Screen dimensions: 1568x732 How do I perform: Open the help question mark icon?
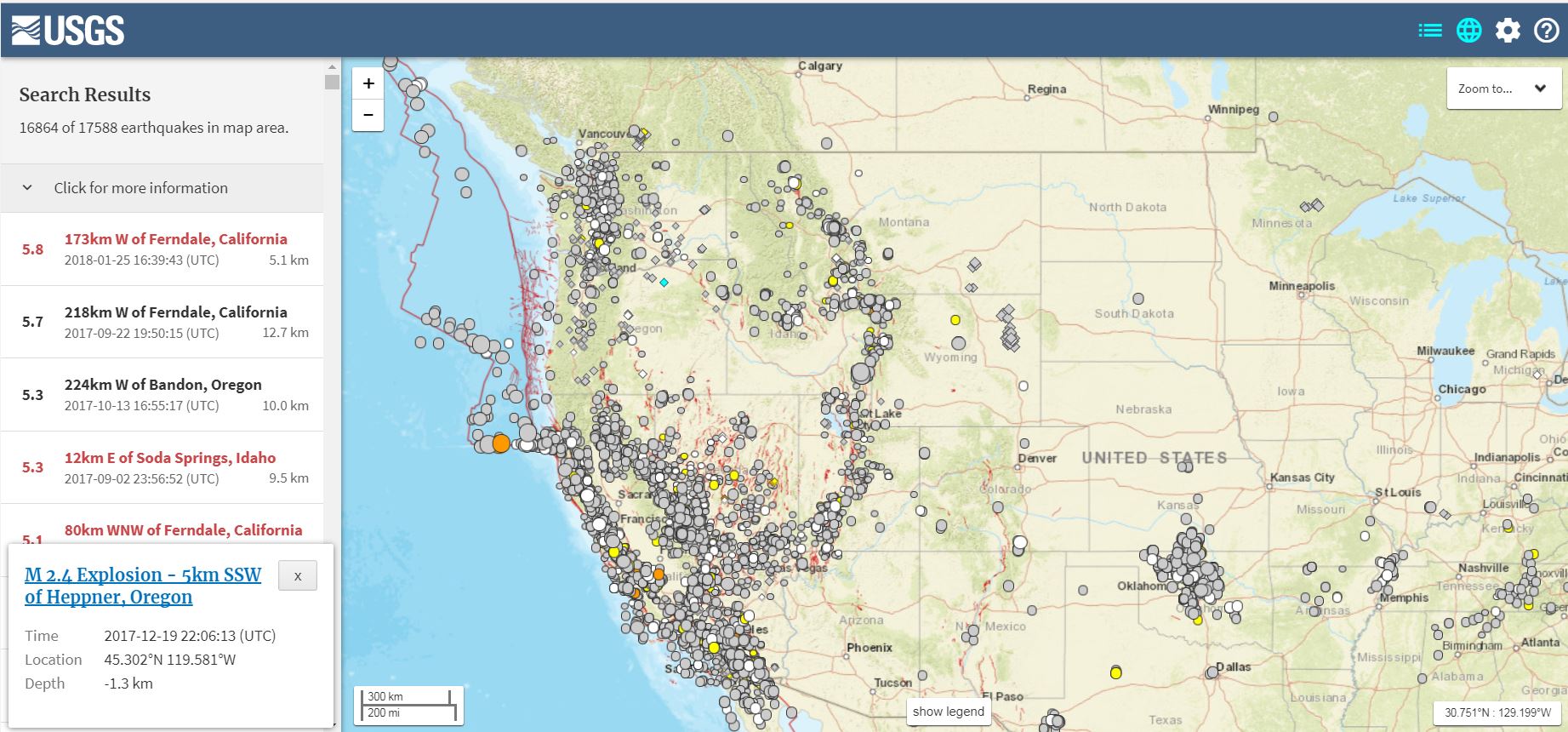[x=1546, y=31]
